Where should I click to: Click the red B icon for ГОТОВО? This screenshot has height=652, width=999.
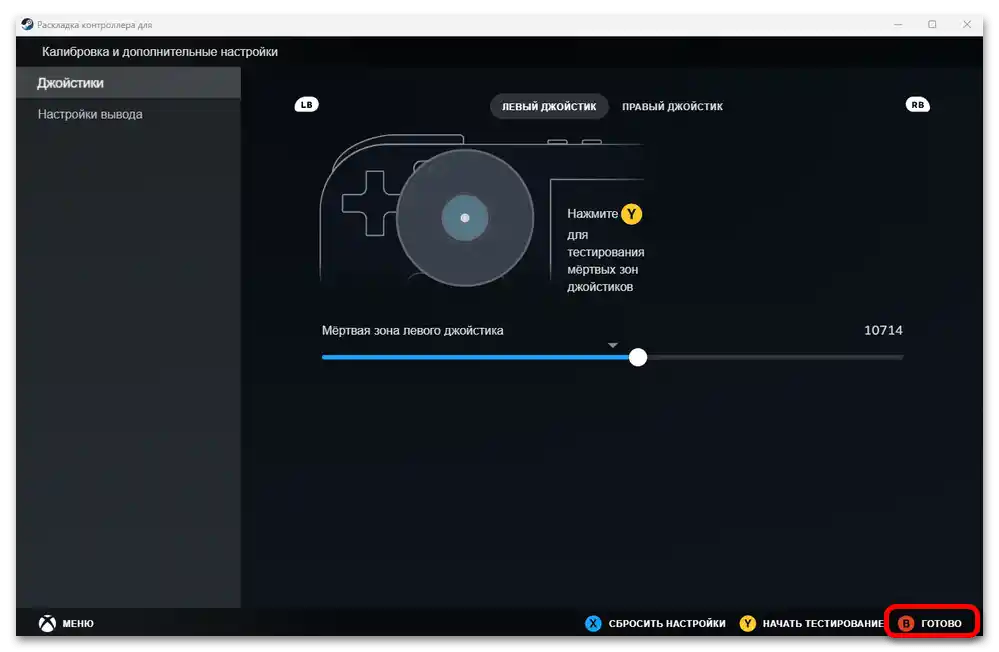(905, 623)
